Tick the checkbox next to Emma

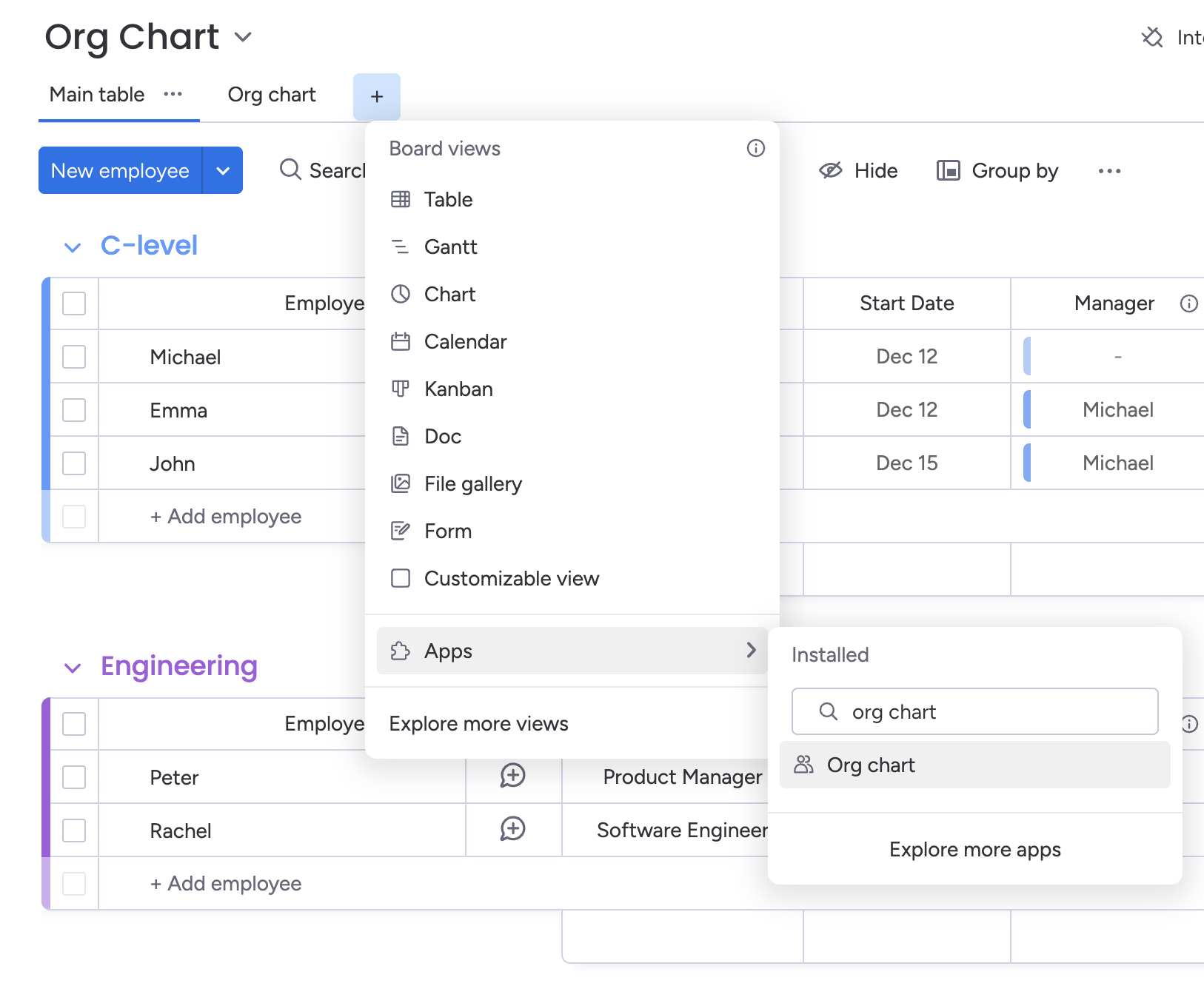(x=74, y=410)
